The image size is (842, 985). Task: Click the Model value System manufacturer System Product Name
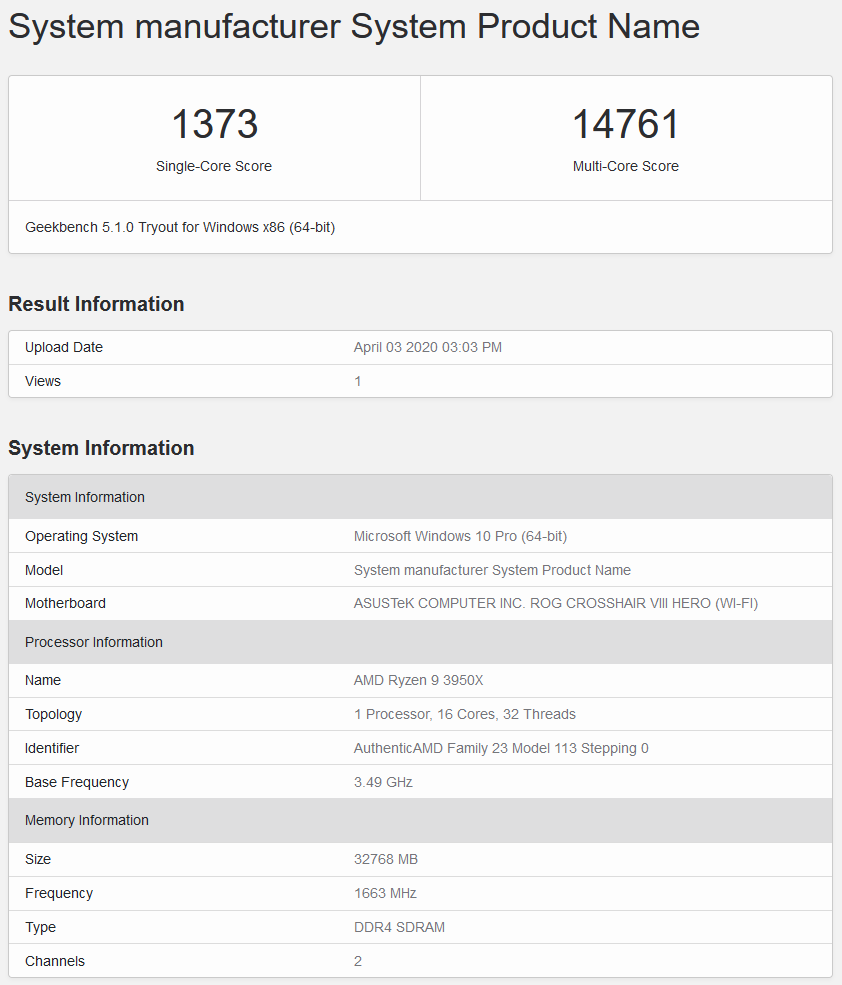click(492, 570)
